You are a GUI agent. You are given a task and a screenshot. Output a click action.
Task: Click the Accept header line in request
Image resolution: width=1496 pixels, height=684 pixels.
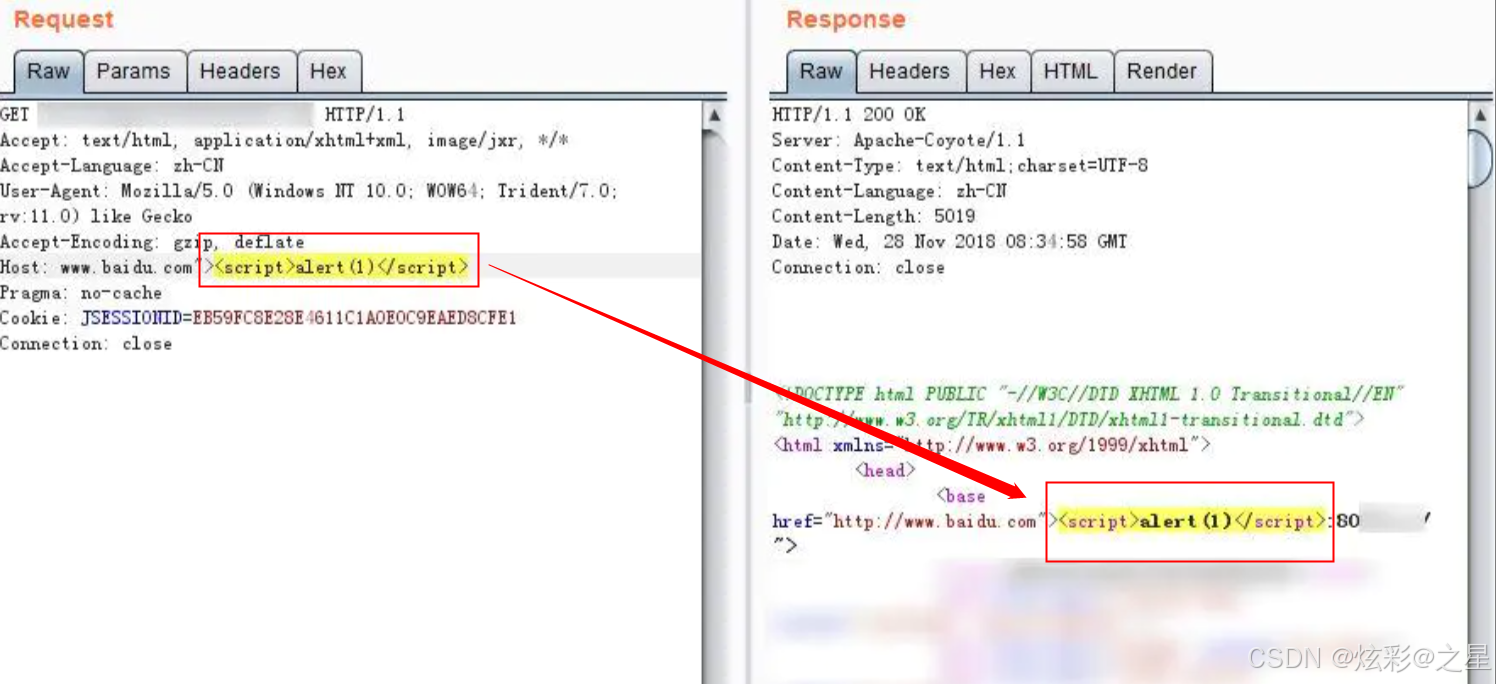click(x=285, y=141)
